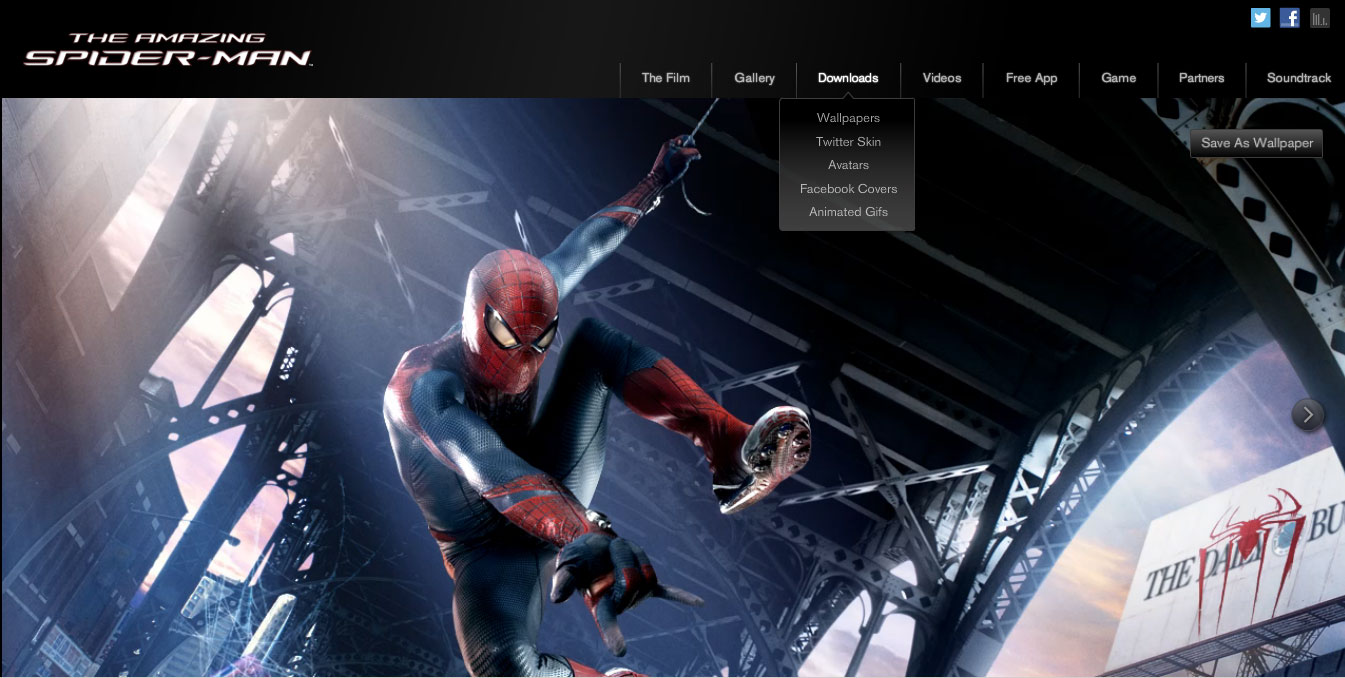Open The Film menu item
This screenshot has height=678, width=1345.
[x=666, y=78]
